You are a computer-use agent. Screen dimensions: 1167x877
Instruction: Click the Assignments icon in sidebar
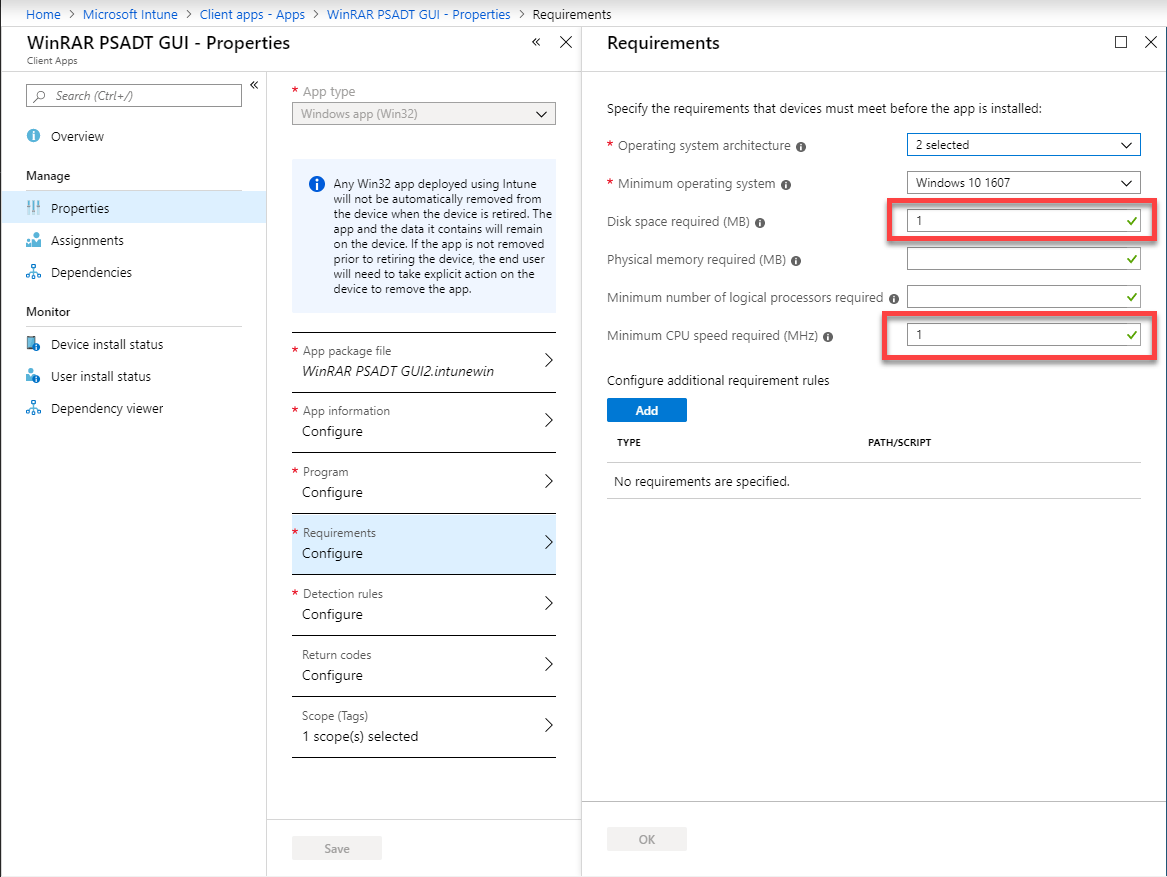[34, 241]
